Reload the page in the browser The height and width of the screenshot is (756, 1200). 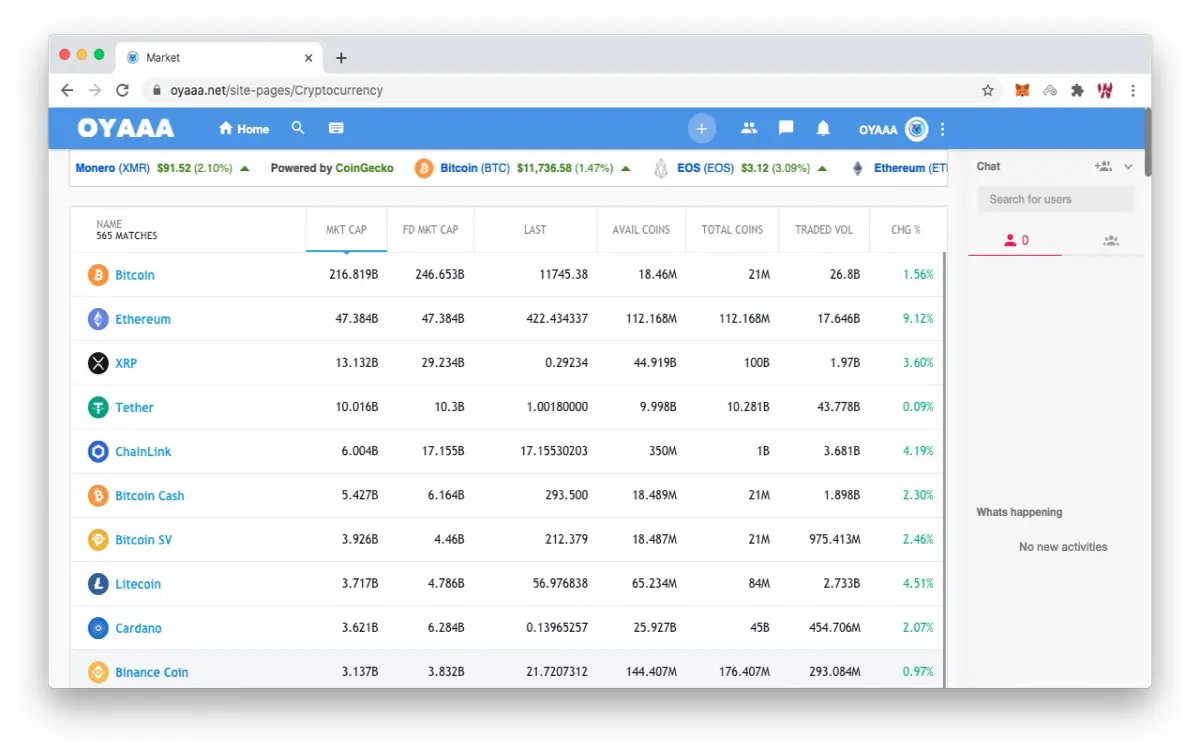(122, 90)
